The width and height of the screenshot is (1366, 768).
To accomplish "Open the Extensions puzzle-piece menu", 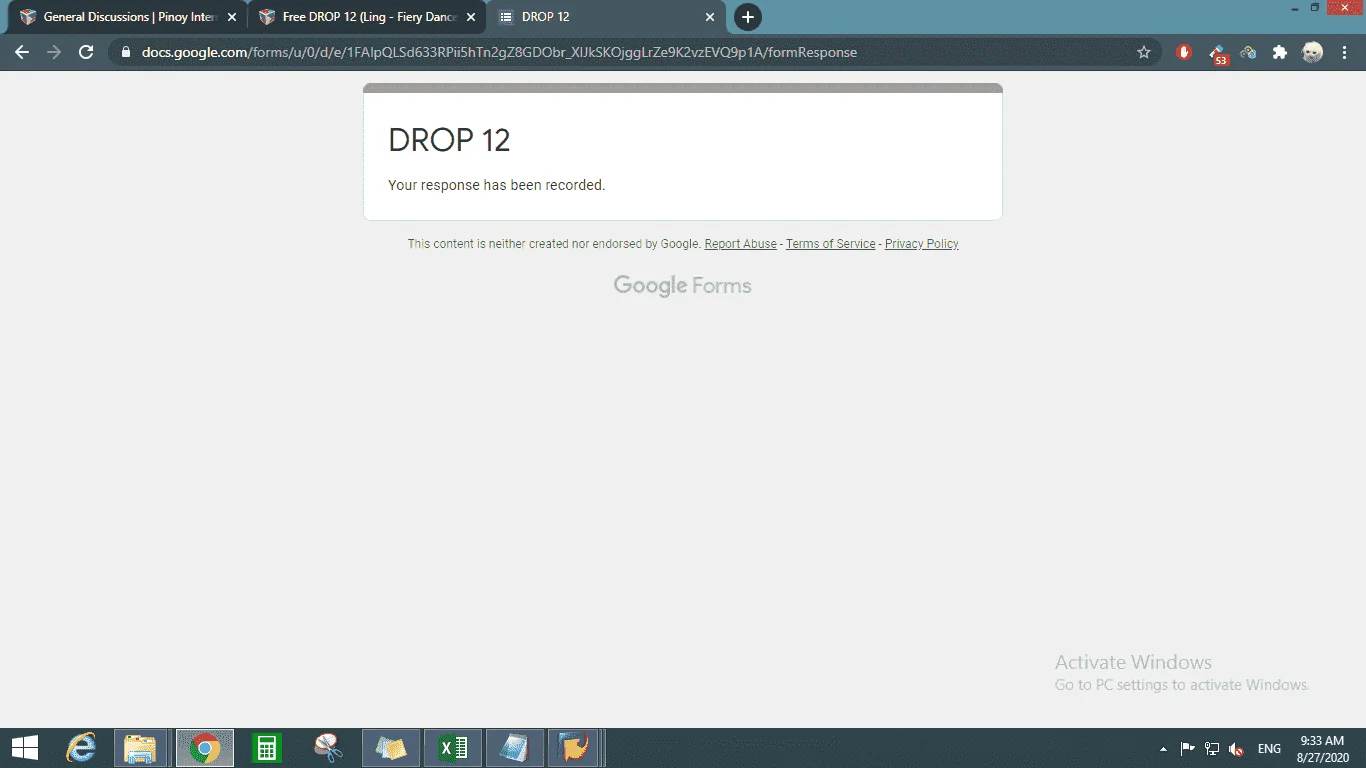I will pos(1280,52).
